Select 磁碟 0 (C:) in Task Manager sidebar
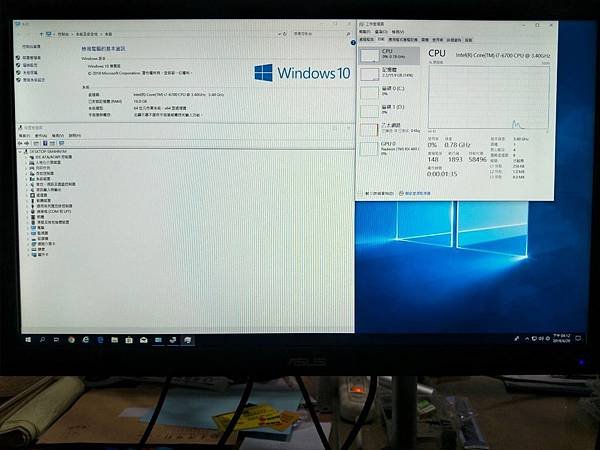The image size is (600, 450). 390,92
